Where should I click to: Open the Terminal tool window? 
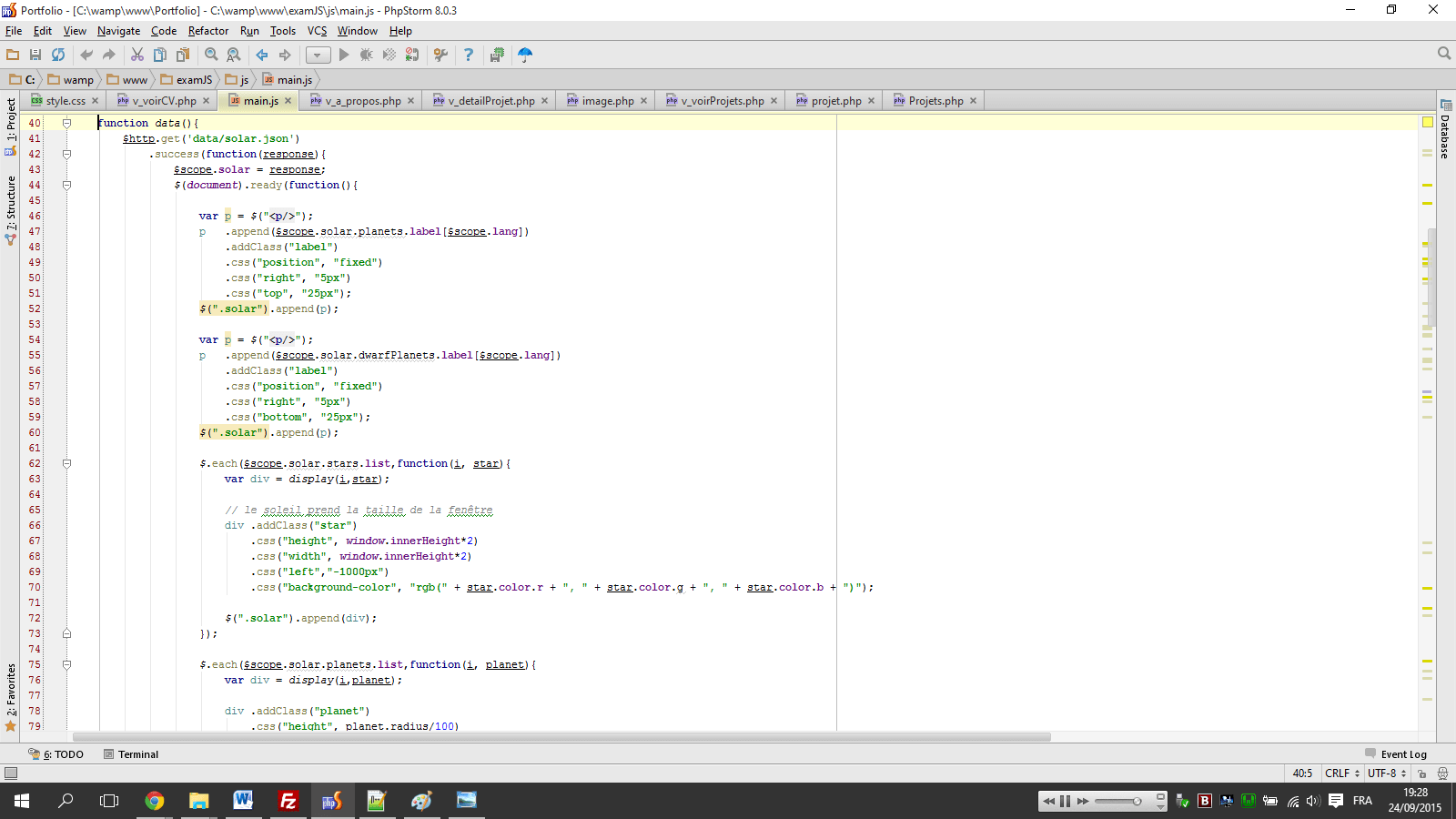click(x=137, y=754)
